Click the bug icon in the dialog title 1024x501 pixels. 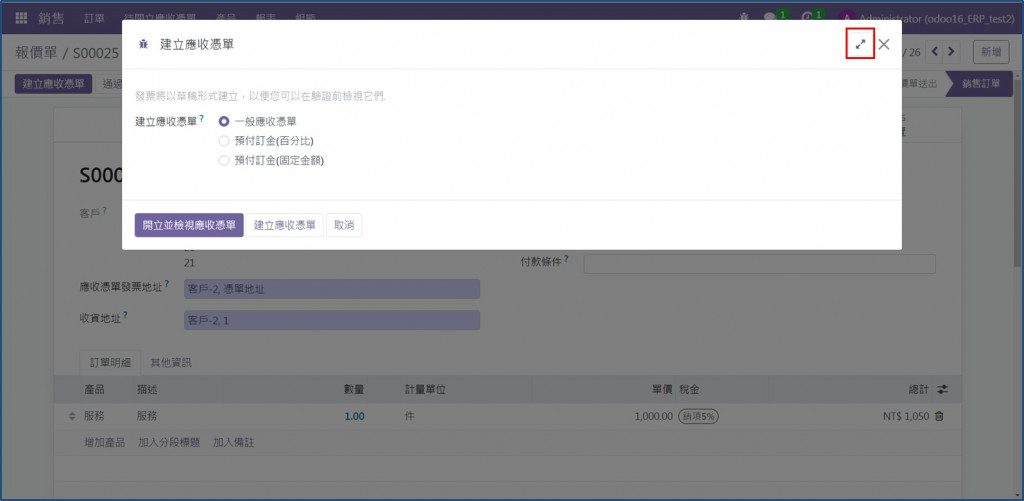pyautogui.click(x=143, y=44)
